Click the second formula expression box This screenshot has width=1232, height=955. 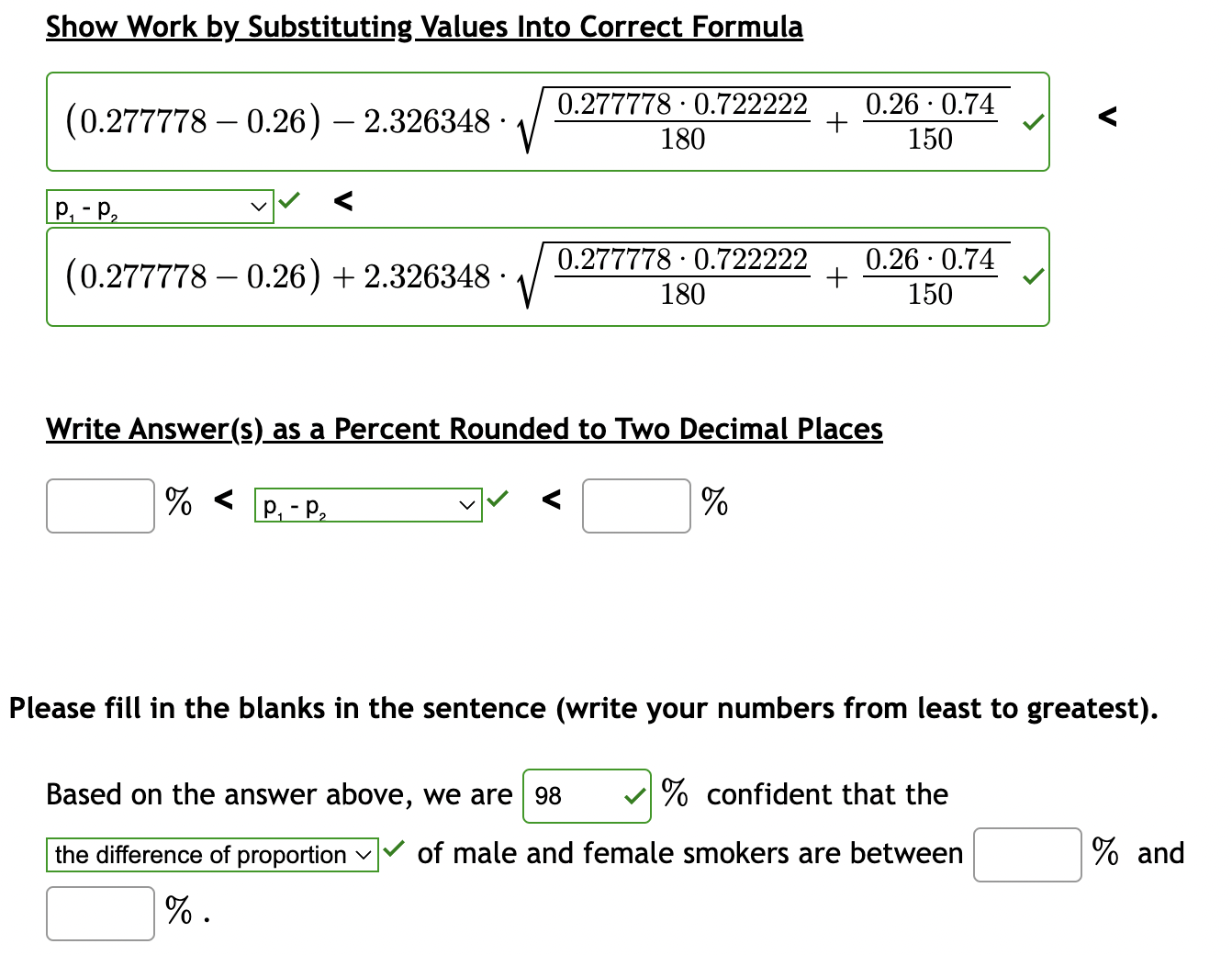tap(548, 275)
